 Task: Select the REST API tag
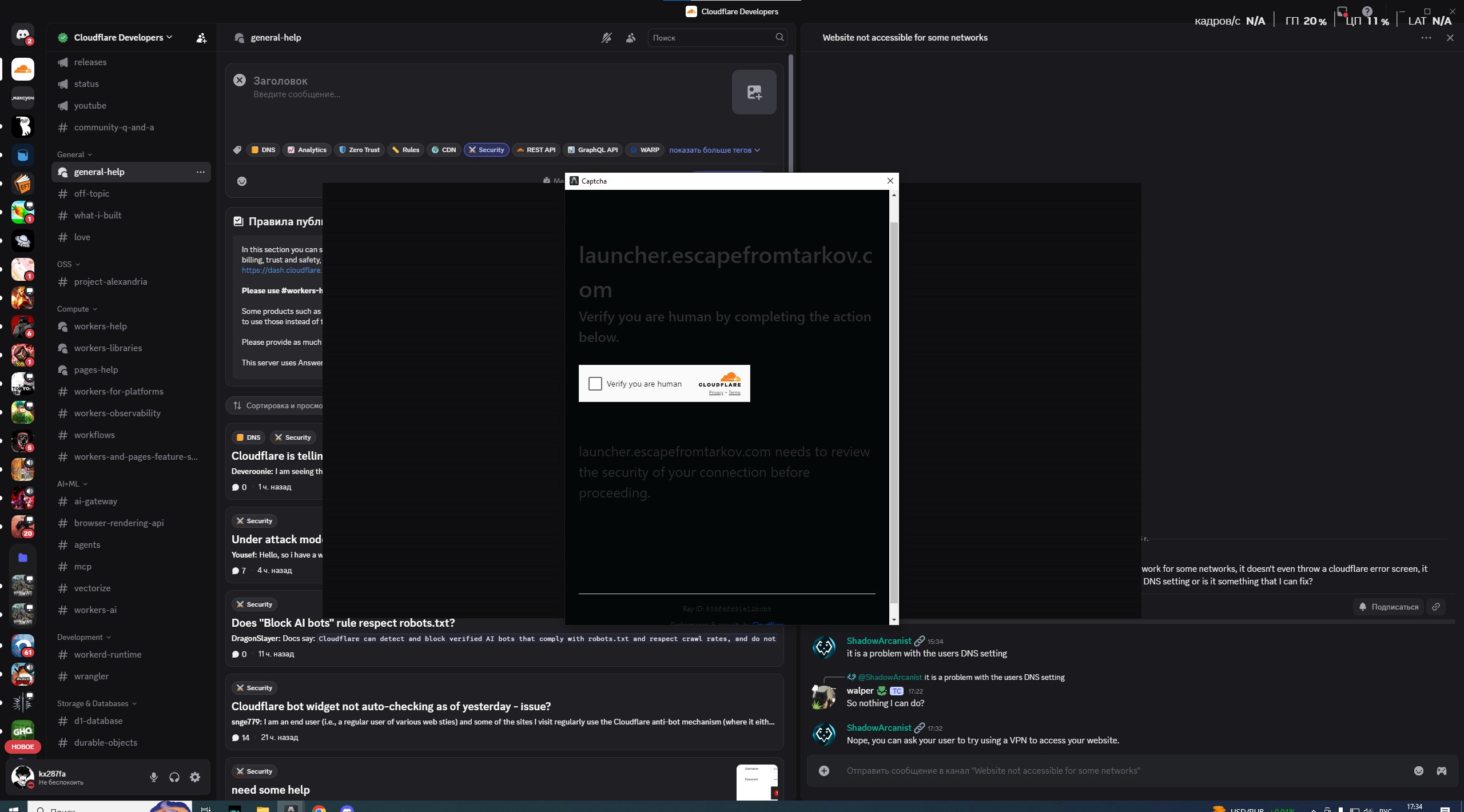(536, 150)
